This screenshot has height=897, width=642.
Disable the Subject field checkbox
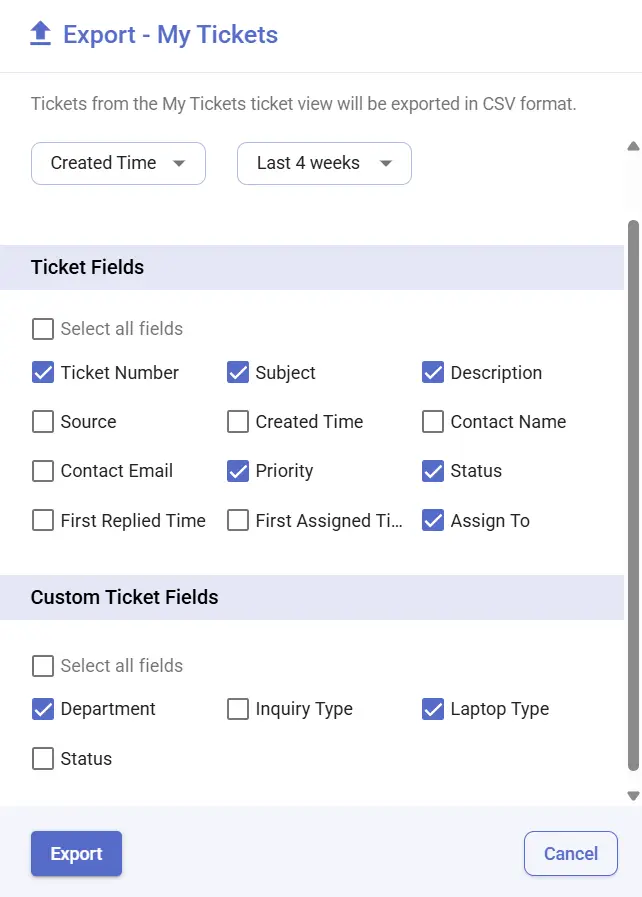pyautogui.click(x=238, y=372)
